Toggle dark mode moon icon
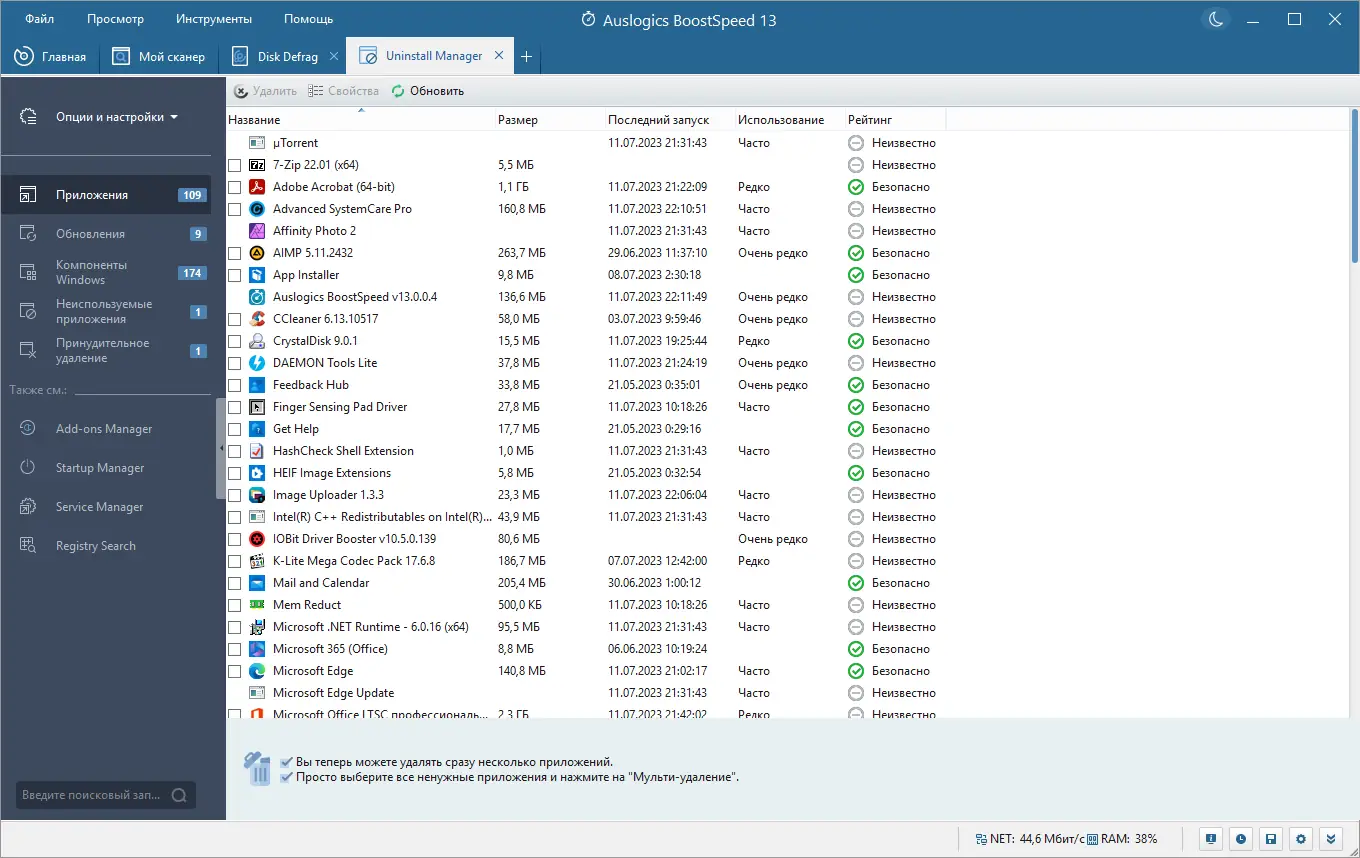The height and width of the screenshot is (858, 1360). pyautogui.click(x=1216, y=20)
